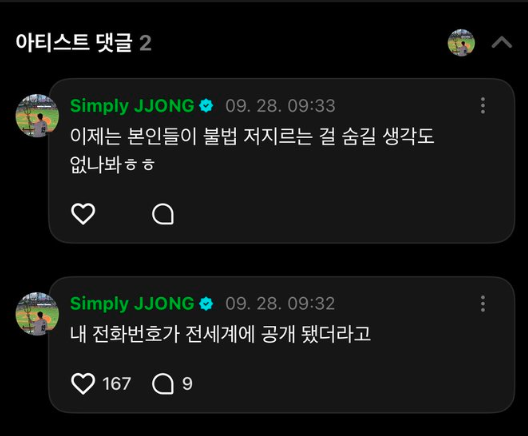
Task: Click the 09. 28. 09:33 timestamp
Action: pyautogui.click(x=280, y=106)
